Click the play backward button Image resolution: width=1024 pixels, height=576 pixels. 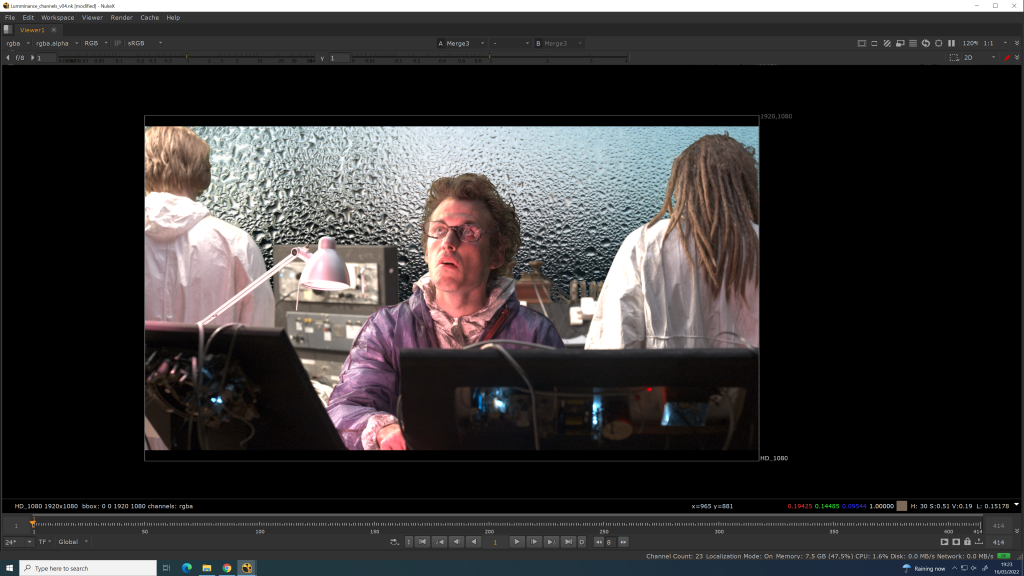[473, 542]
